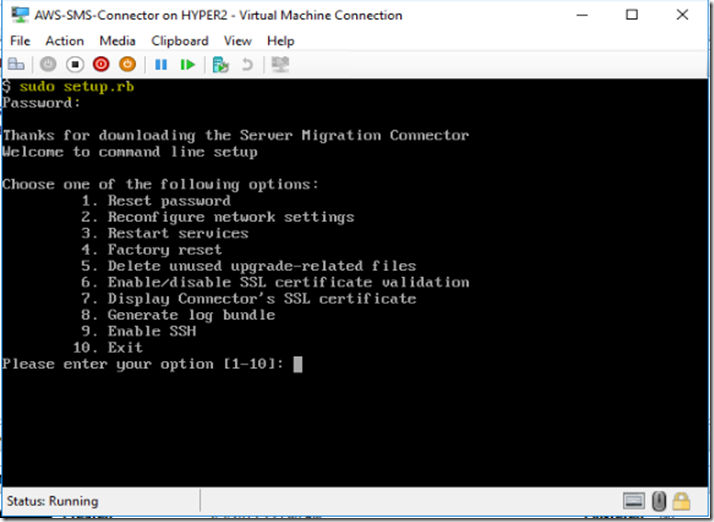Click the 'Status: Running' text
This screenshot has width=714, height=522.
pos(52,501)
